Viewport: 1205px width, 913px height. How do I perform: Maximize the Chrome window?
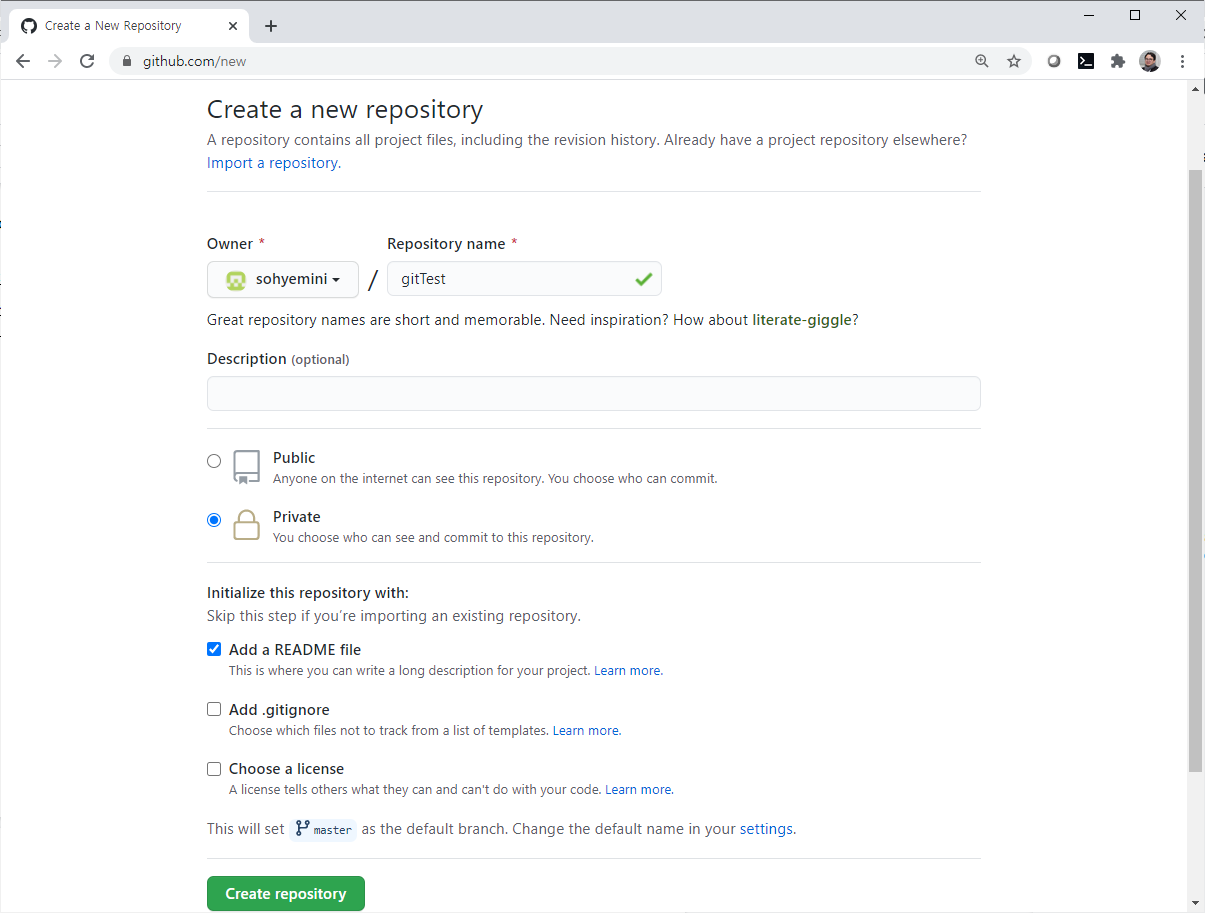coord(1135,15)
